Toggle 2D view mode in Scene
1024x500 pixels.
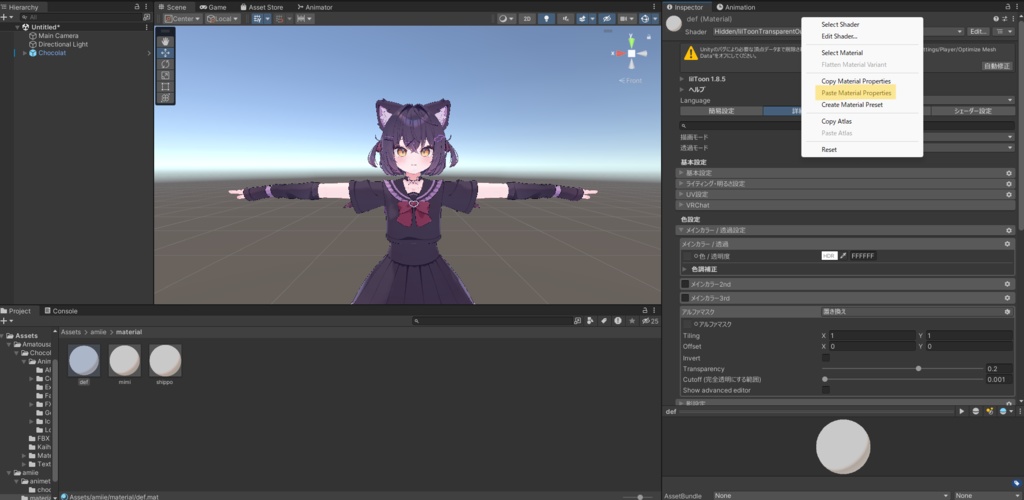click(527, 19)
